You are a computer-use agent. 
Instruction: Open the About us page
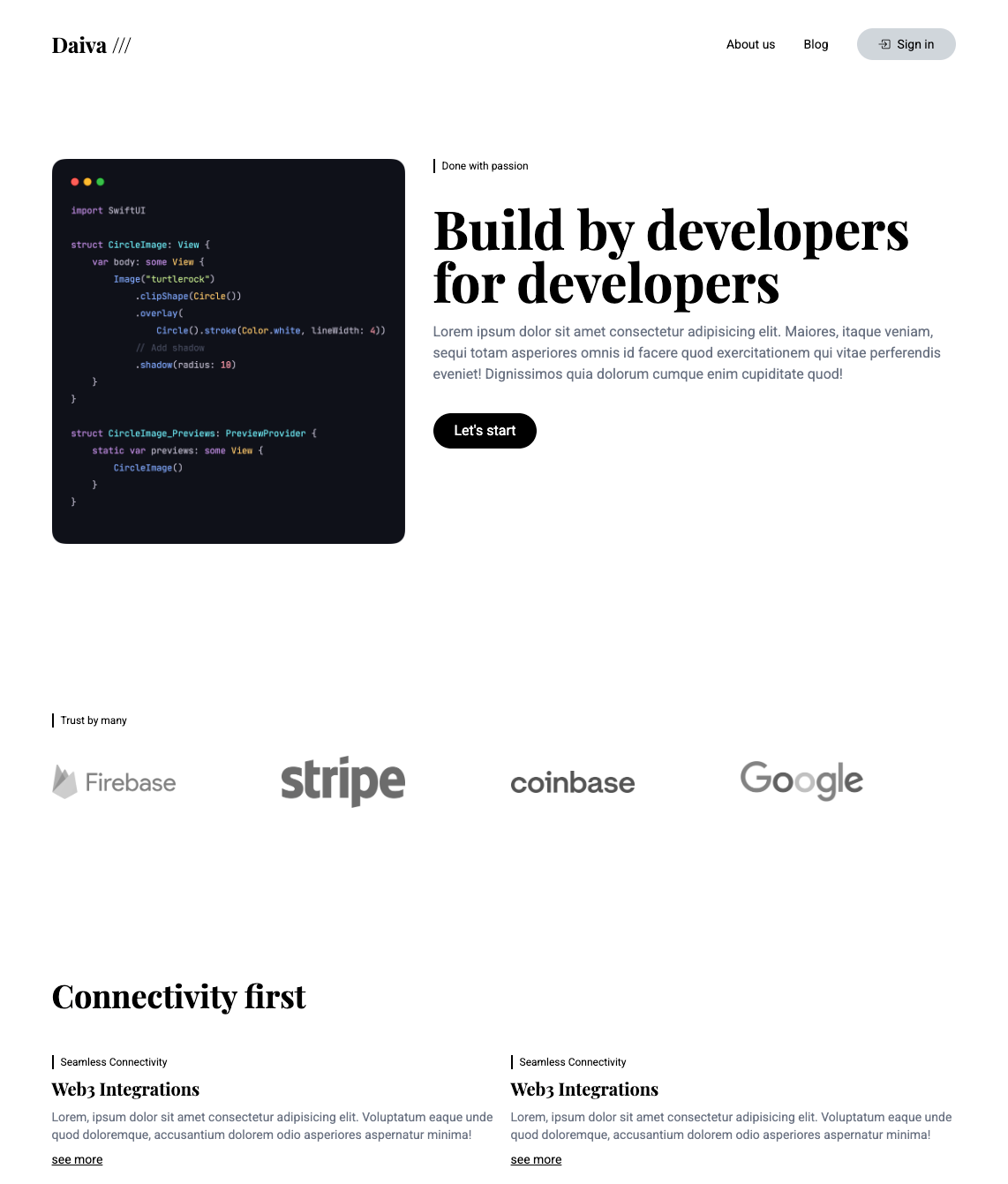click(x=750, y=44)
